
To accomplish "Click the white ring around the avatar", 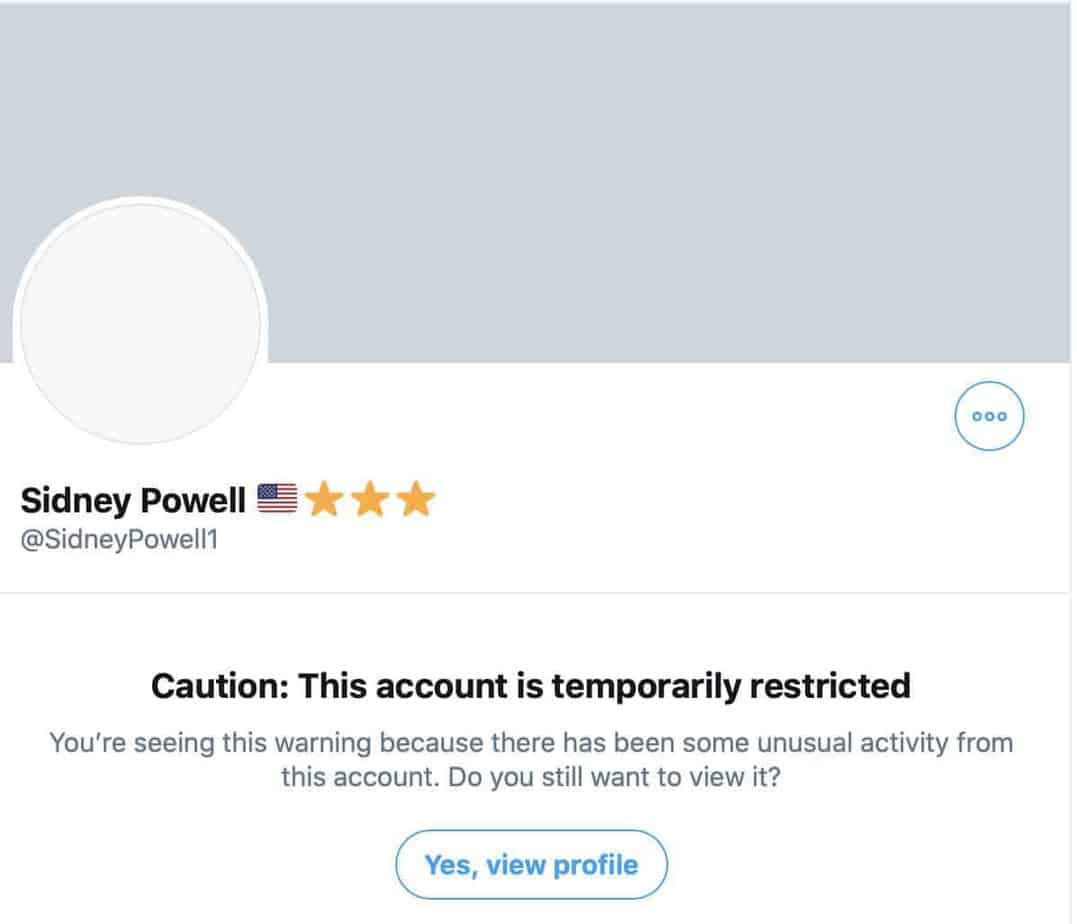I will pyautogui.click(x=140, y=200).
